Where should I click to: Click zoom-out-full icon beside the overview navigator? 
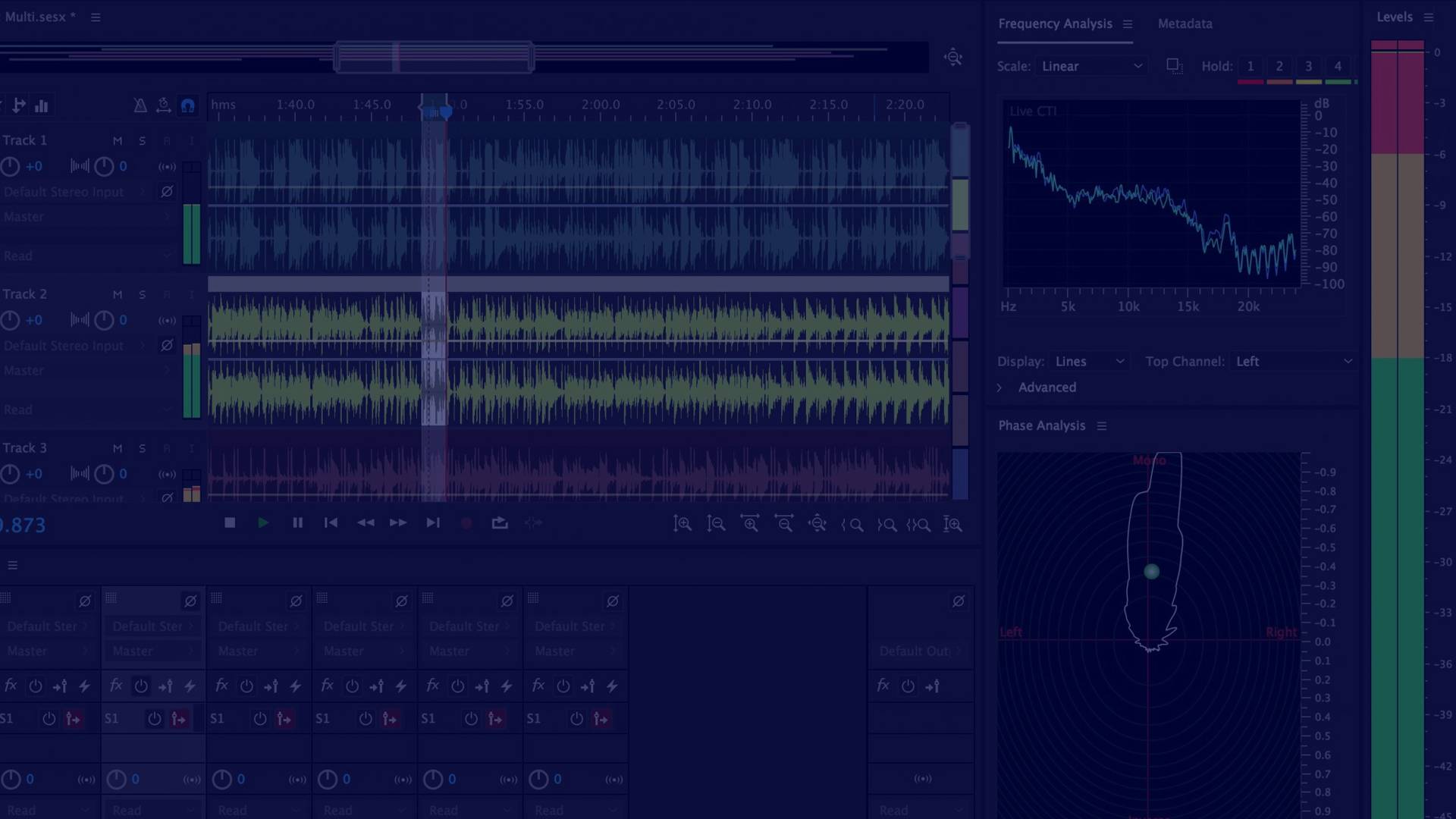[x=953, y=58]
